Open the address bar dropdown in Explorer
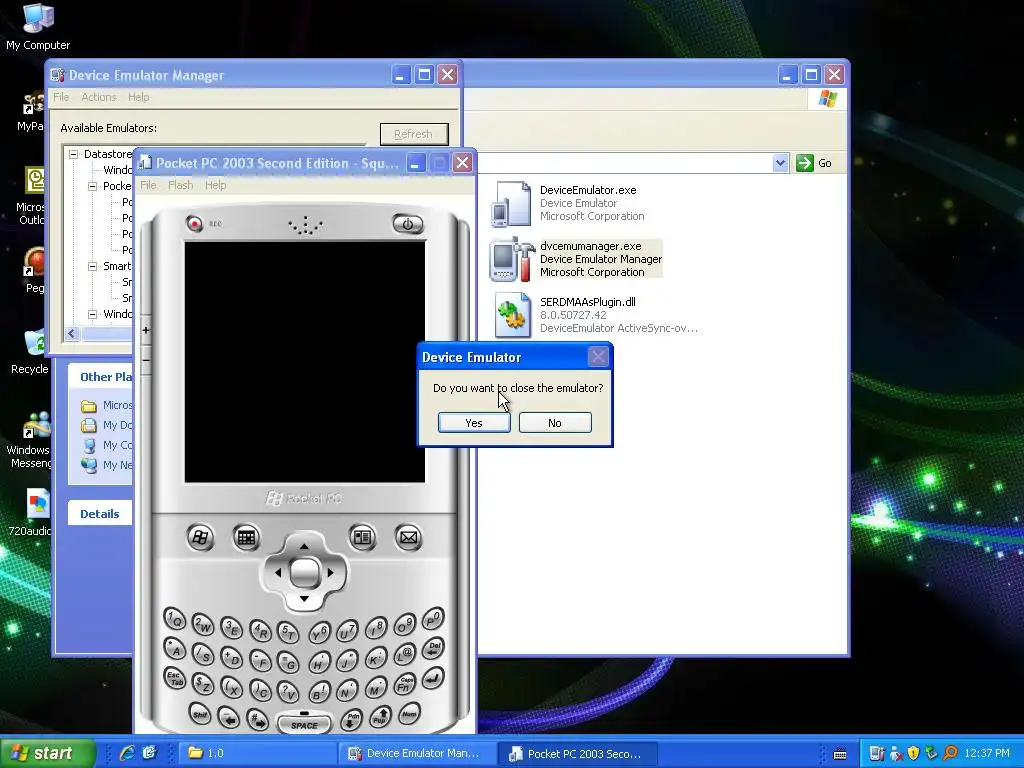This screenshot has height=768, width=1024. click(780, 163)
